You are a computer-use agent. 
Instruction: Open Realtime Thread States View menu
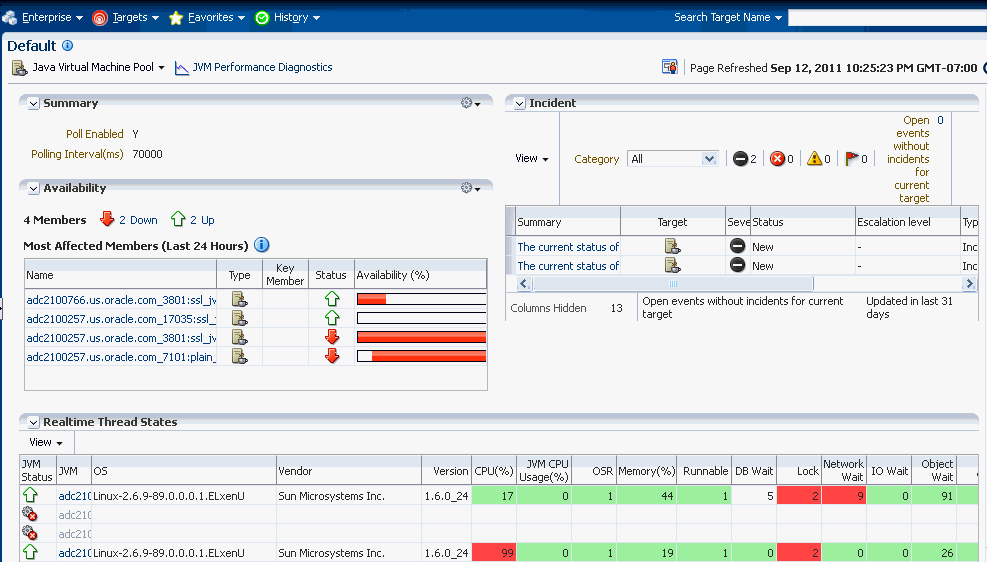pos(46,442)
